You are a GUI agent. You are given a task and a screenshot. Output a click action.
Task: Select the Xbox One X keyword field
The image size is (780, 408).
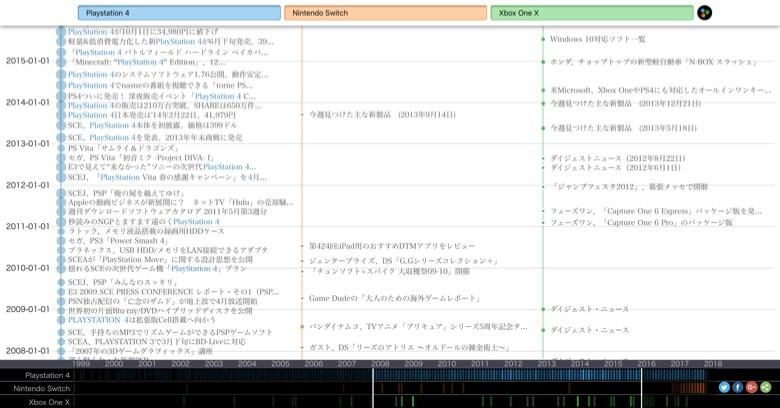point(592,13)
